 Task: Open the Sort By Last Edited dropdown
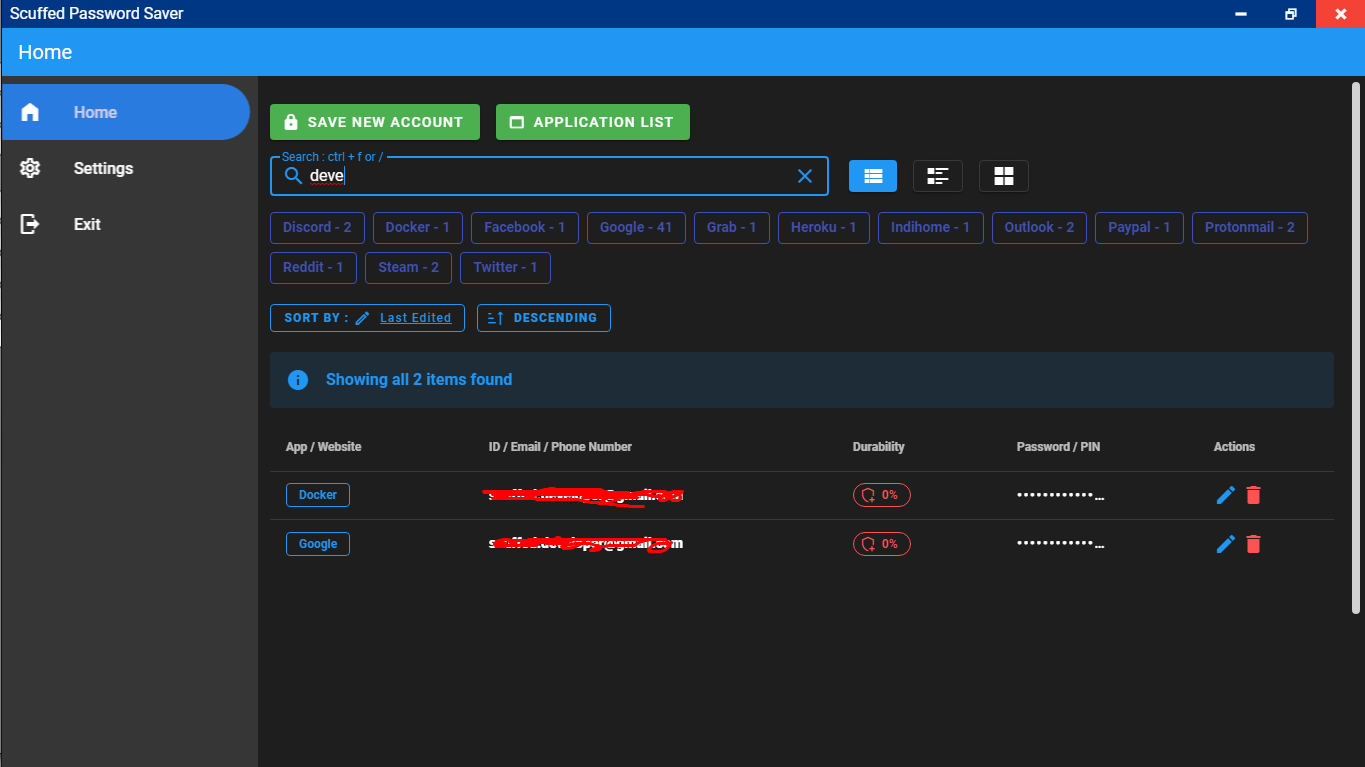click(367, 318)
